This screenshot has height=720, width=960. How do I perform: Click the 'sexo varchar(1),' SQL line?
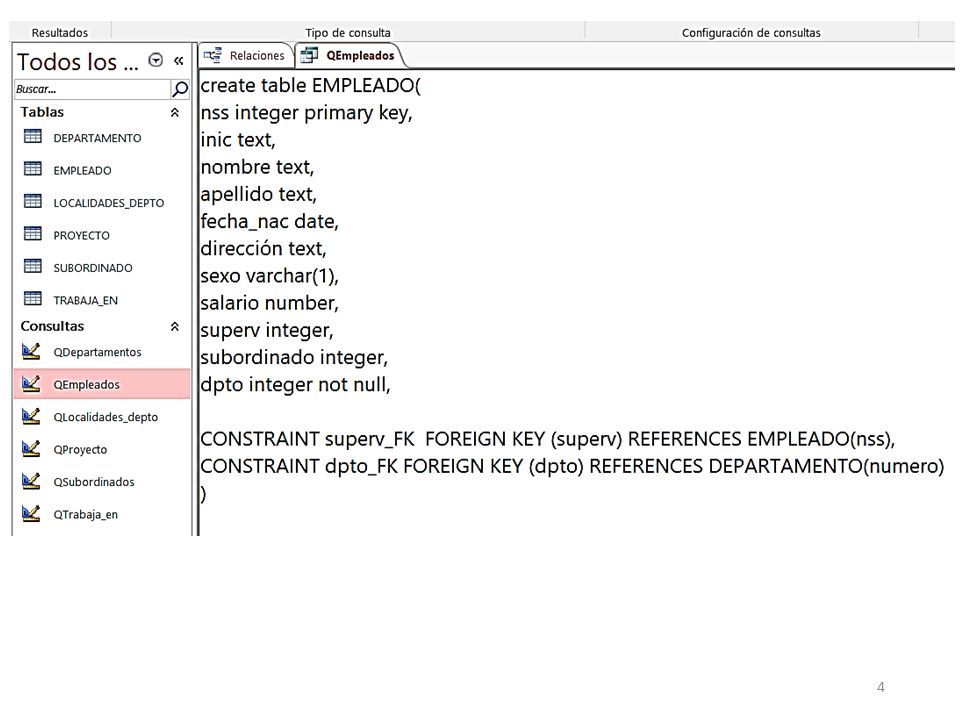pyautogui.click(x=269, y=276)
